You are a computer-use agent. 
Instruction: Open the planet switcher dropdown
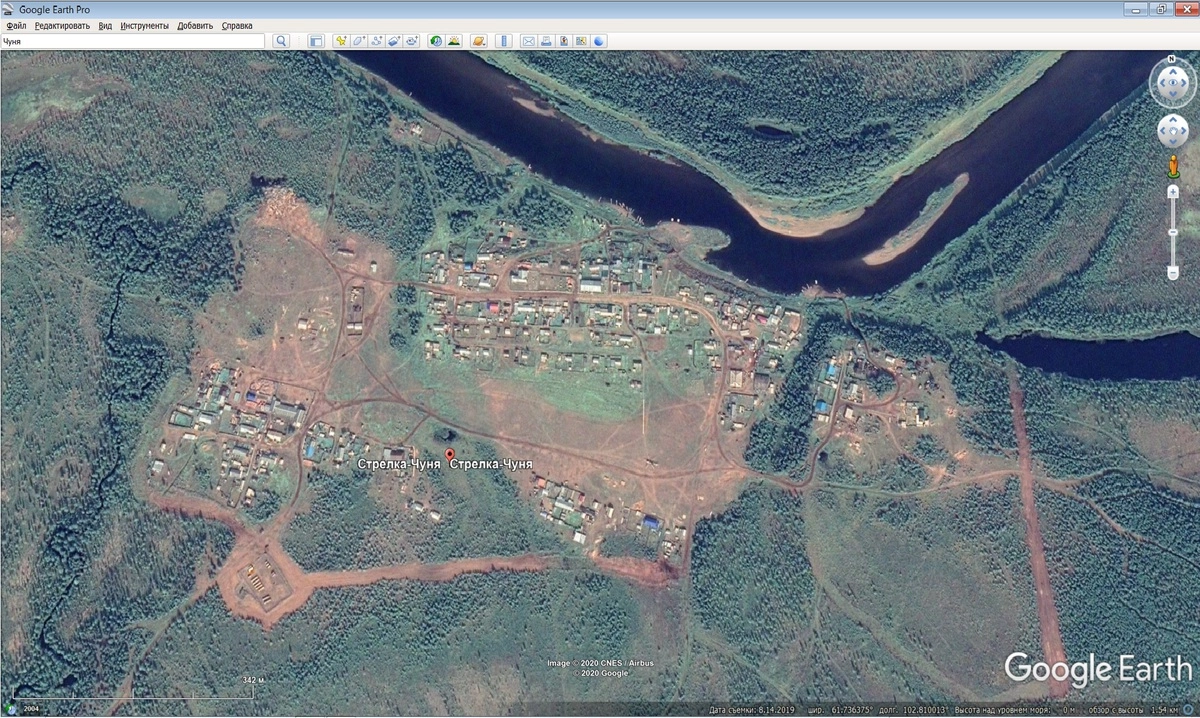(x=479, y=41)
